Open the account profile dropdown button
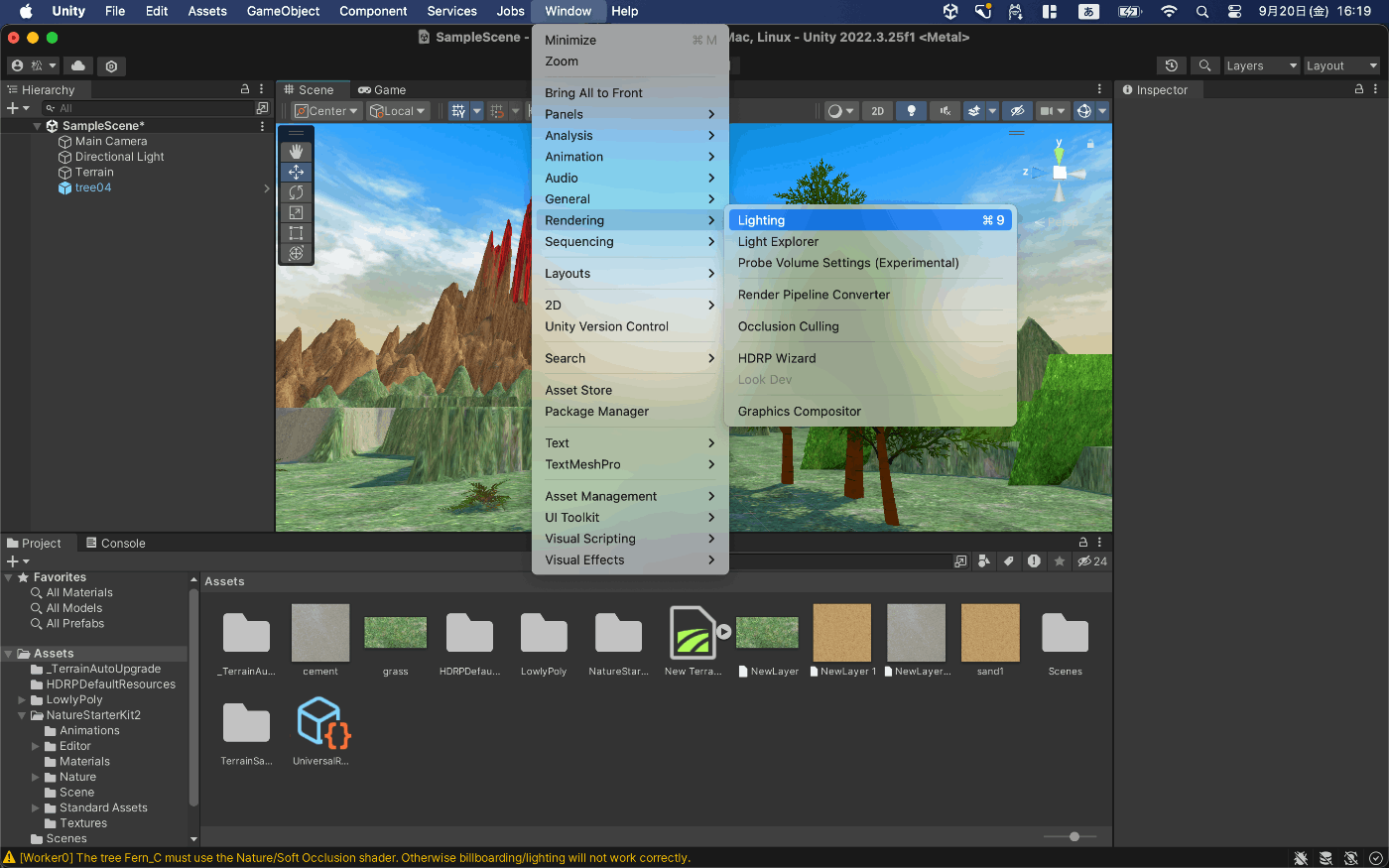 (34, 65)
